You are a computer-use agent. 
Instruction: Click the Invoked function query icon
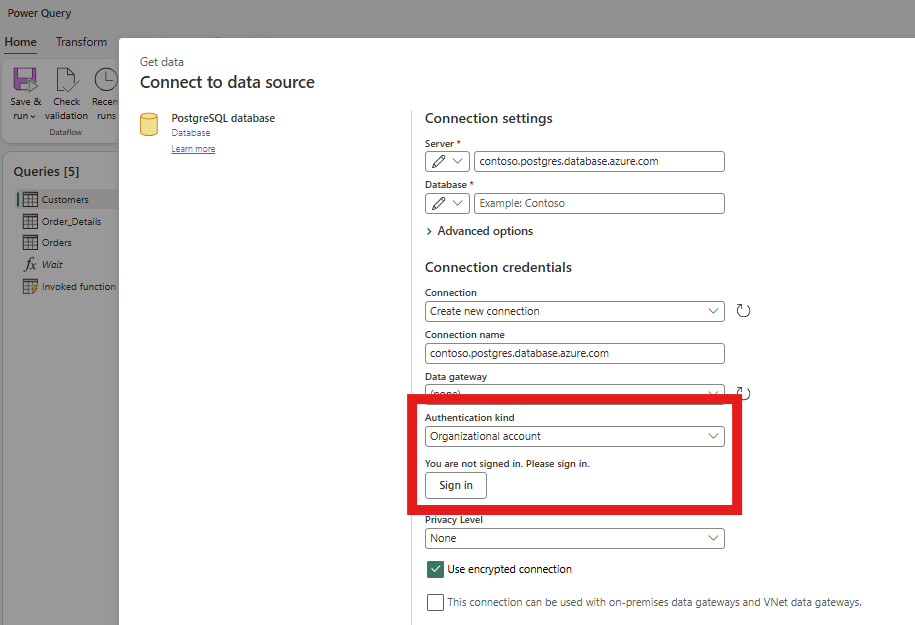coord(33,286)
